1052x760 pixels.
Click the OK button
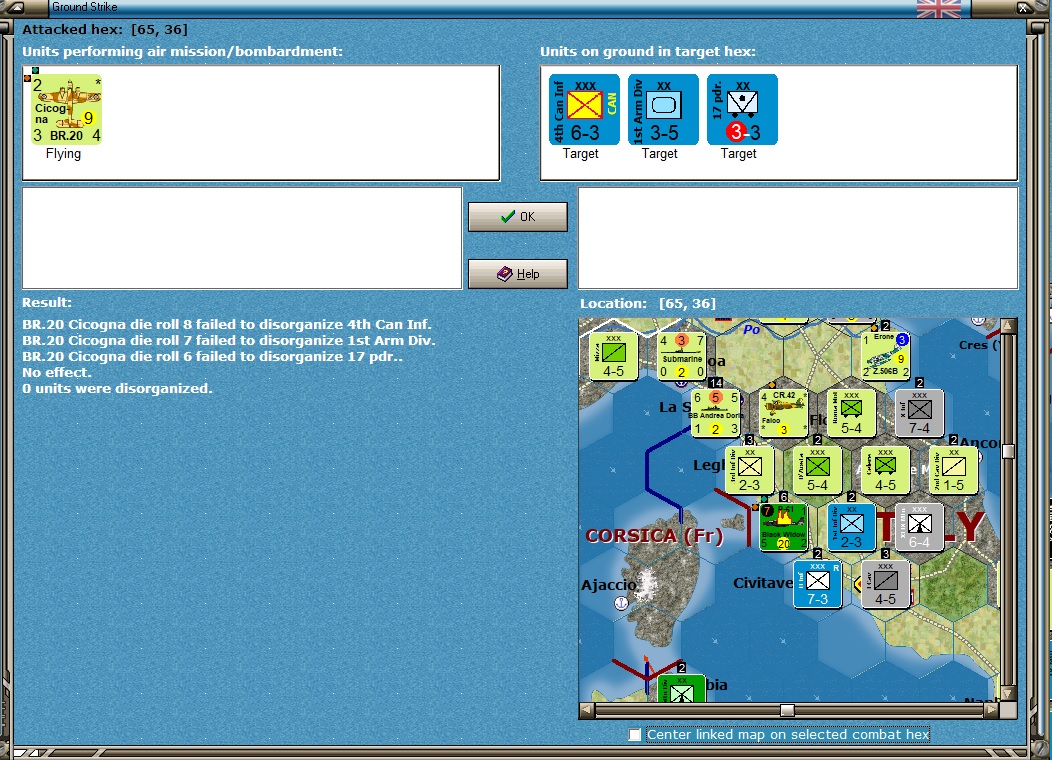[x=517, y=217]
